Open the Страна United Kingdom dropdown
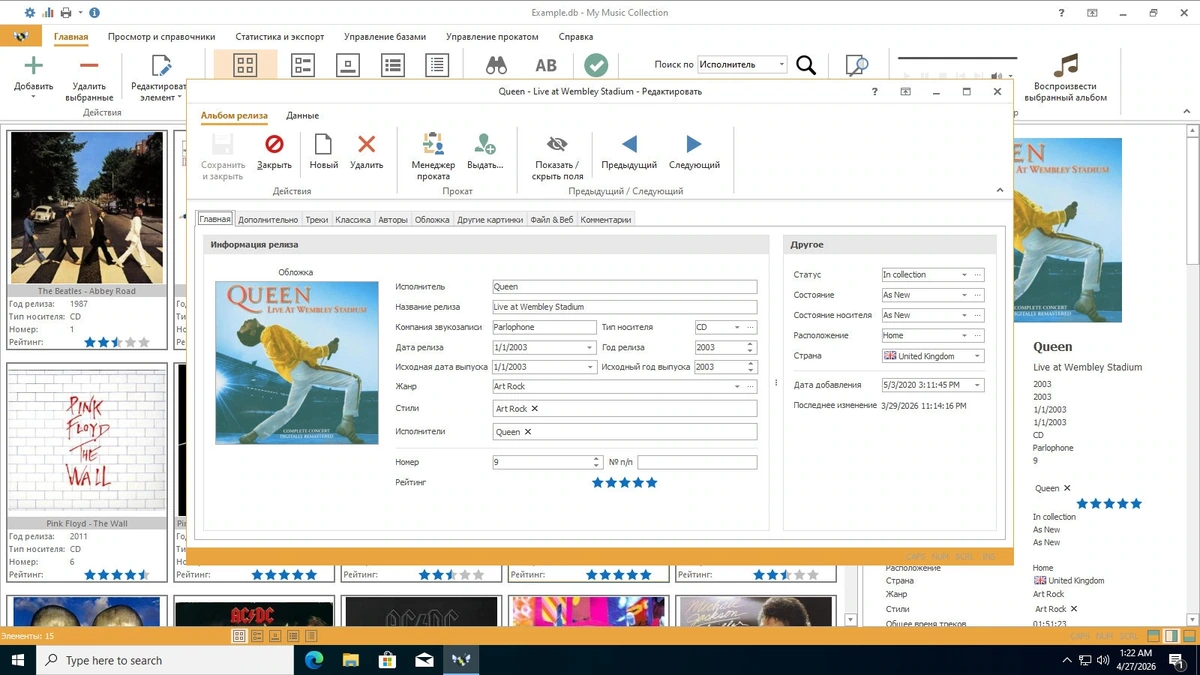Image resolution: width=1200 pixels, height=675 pixels. (977, 356)
